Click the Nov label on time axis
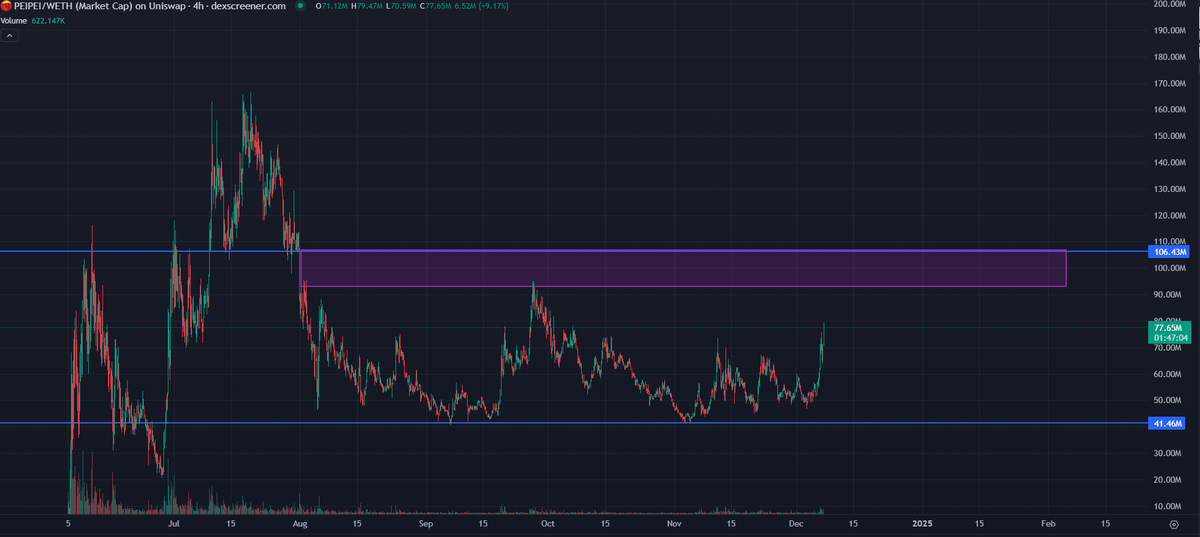Screen dimensions: 1200x537 [674, 523]
